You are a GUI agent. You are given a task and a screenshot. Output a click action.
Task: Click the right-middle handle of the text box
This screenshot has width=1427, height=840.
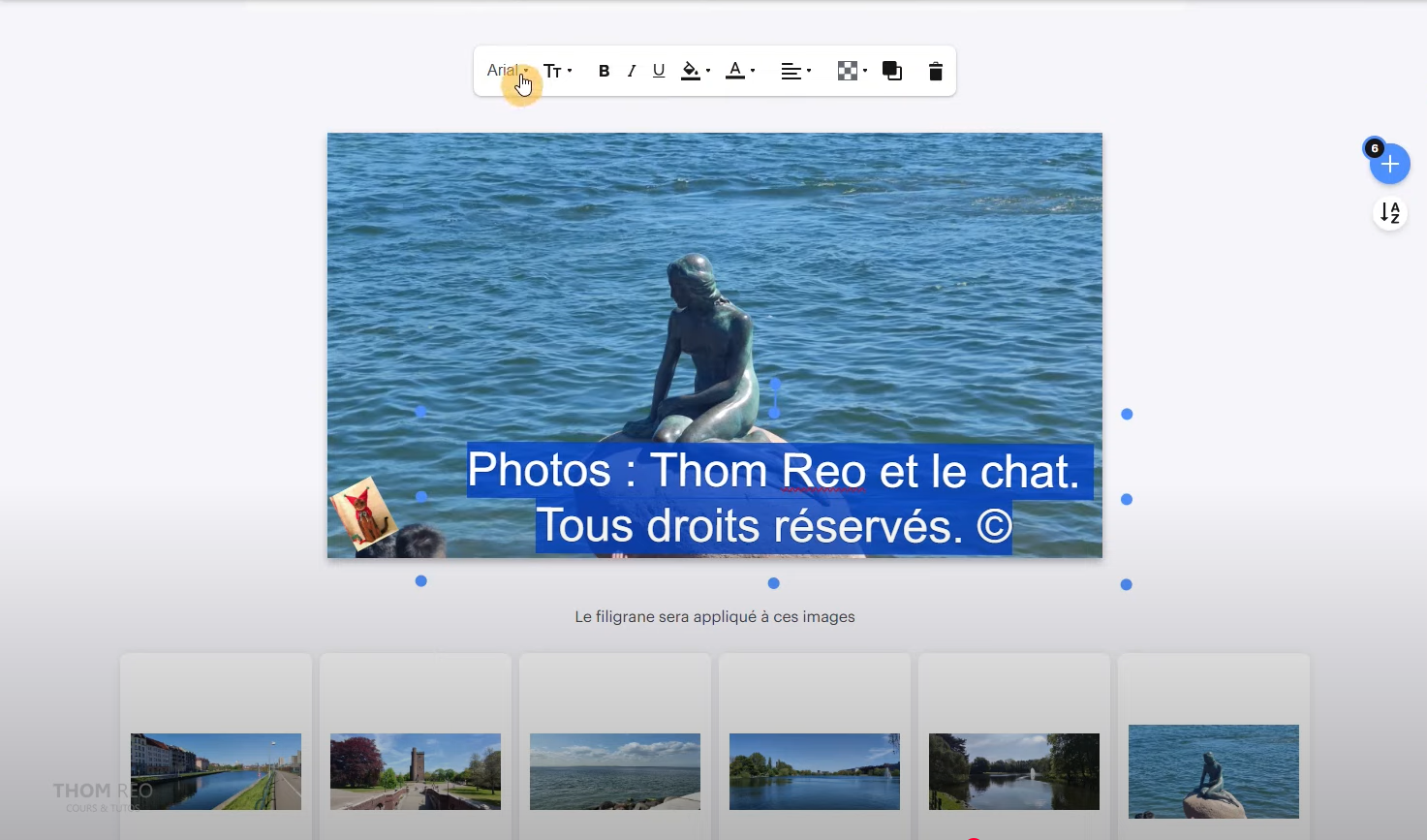pyautogui.click(x=1127, y=499)
